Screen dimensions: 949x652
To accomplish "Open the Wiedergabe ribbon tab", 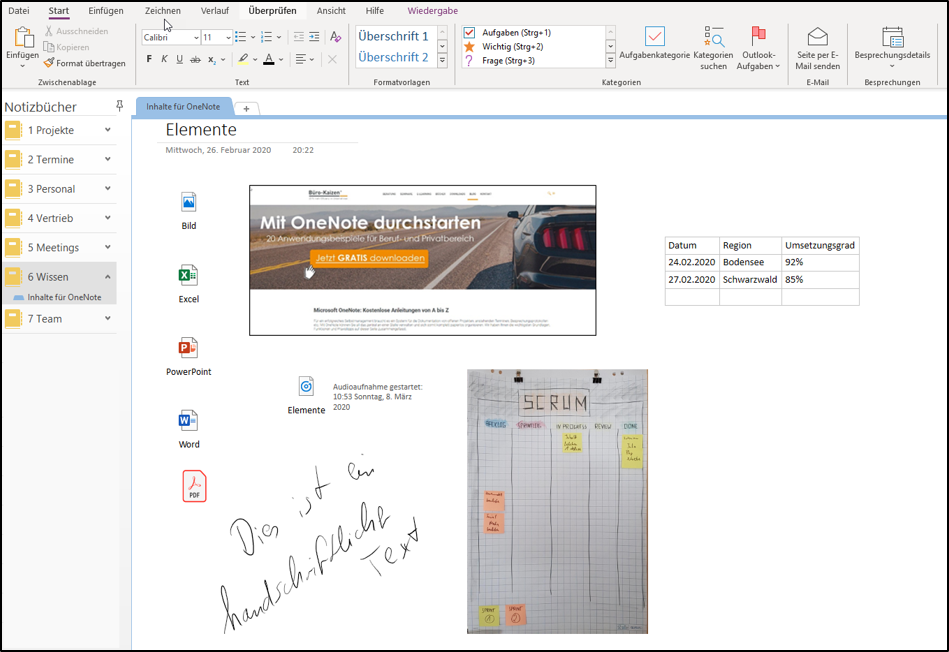I will [x=432, y=11].
